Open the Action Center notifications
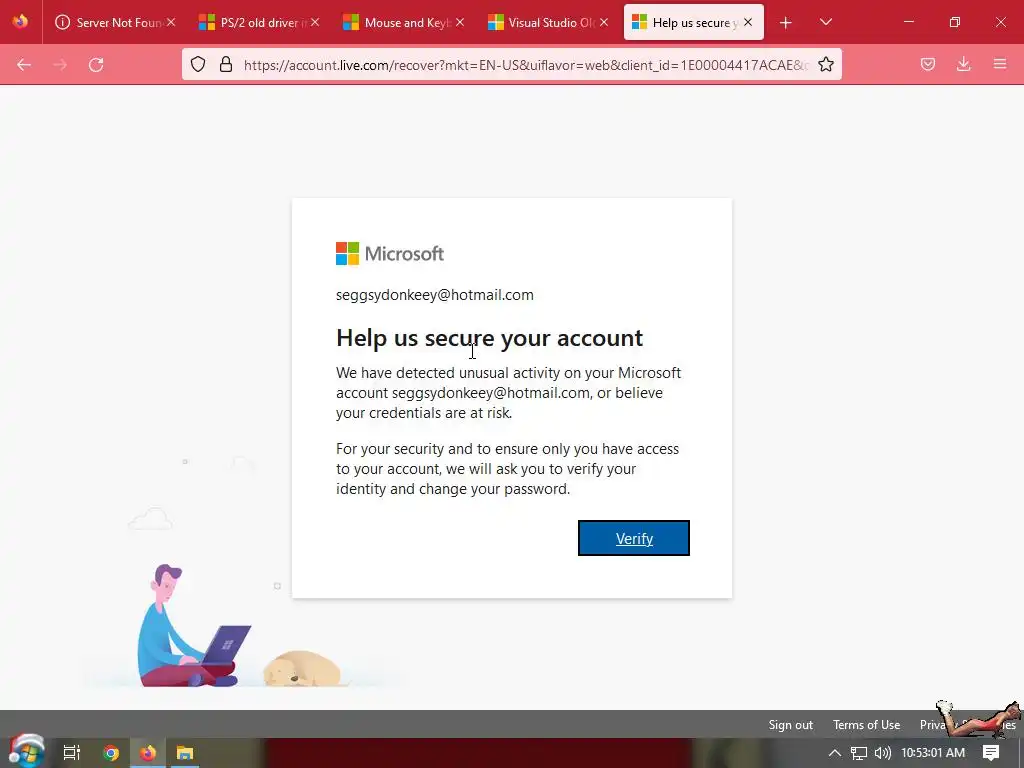The width and height of the screenshot is (1024, 768). point(991,753)
